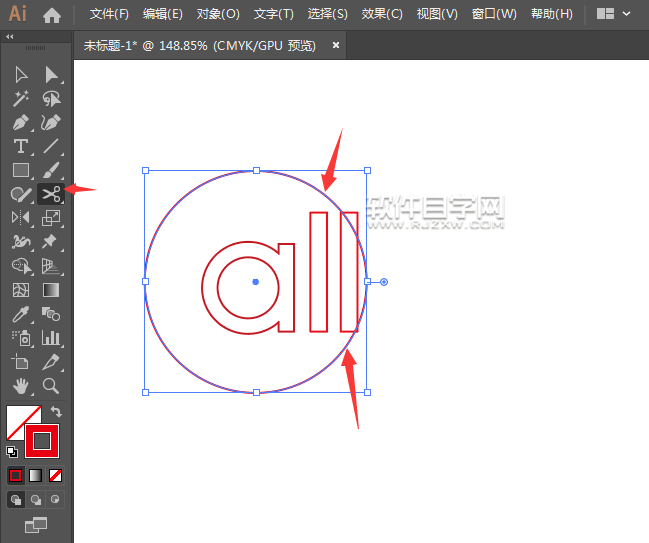Switch to 未标题-1 document tab
The width and height of the screenshot is (649, 543).
tap(200, 45)
